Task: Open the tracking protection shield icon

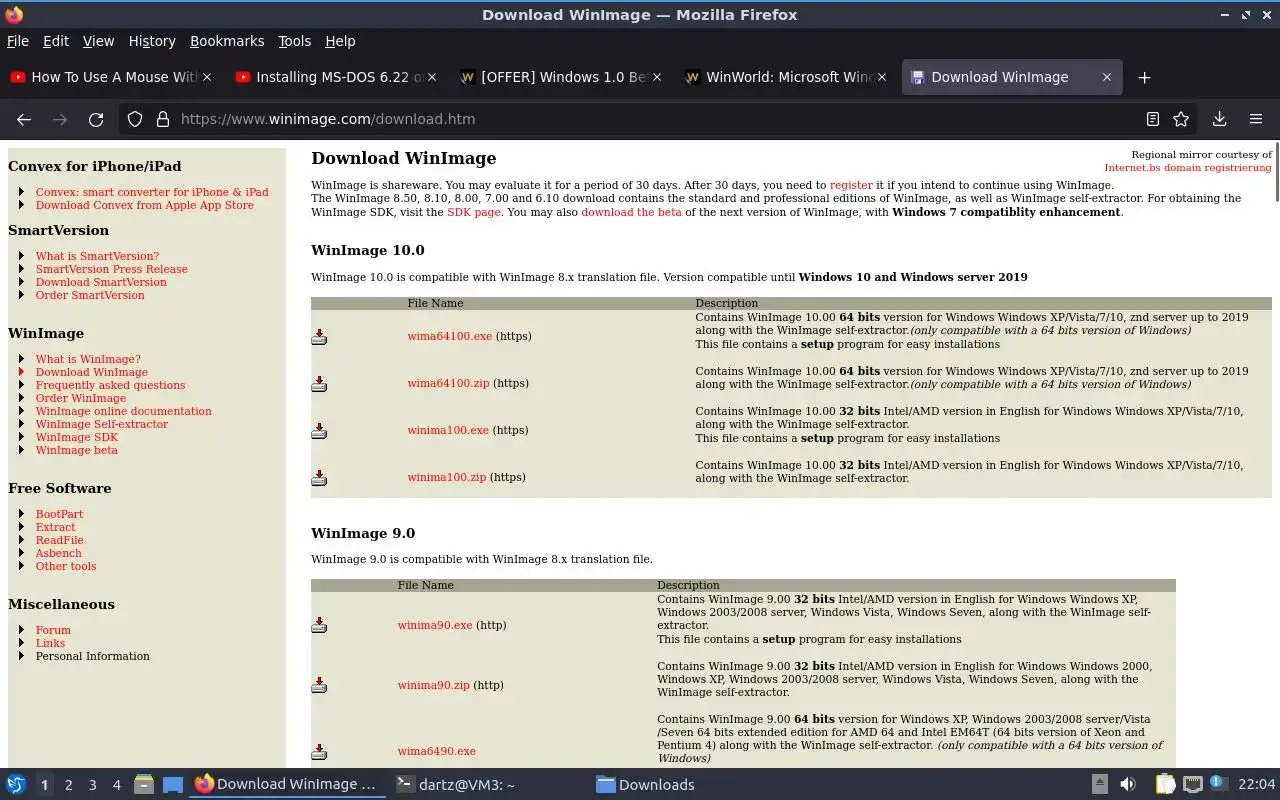Action: coord(136,119)
